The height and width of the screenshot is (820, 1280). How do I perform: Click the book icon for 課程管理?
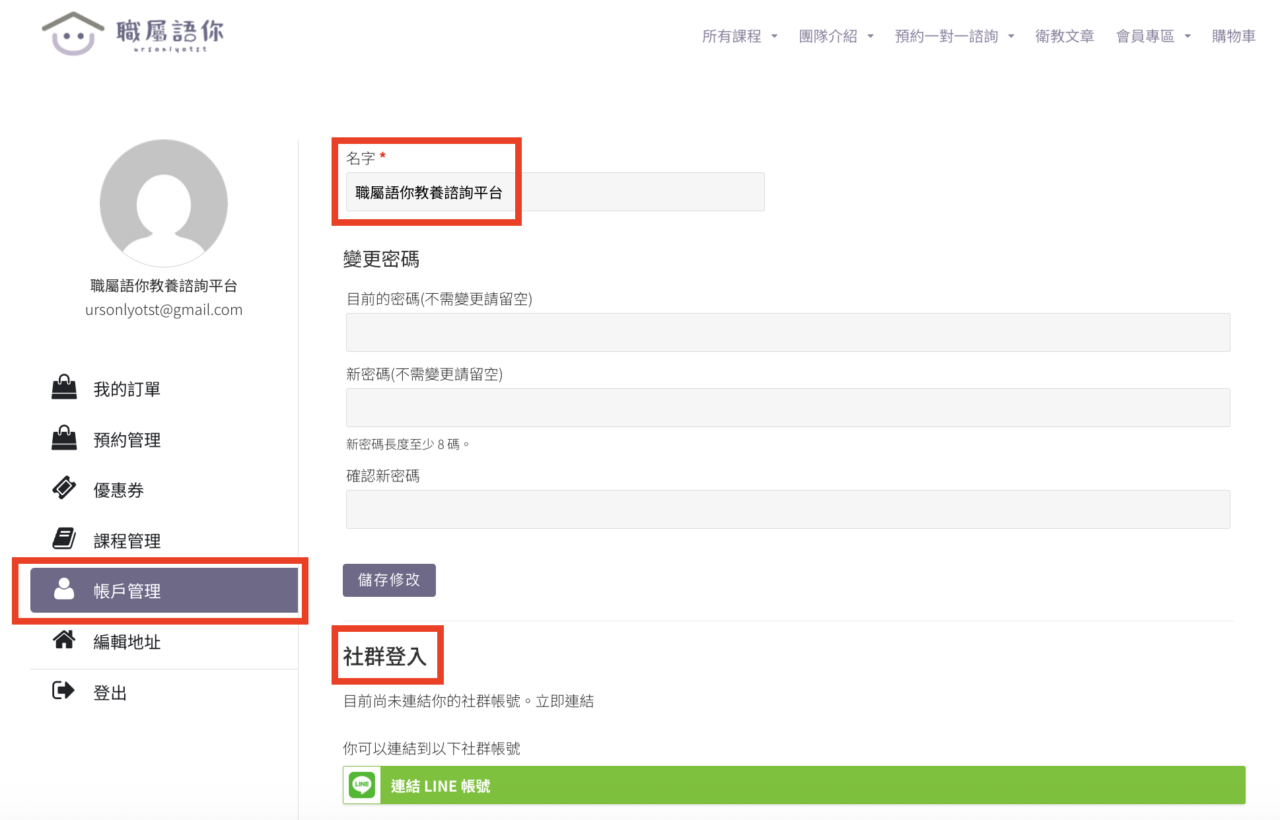click(64, 540)
